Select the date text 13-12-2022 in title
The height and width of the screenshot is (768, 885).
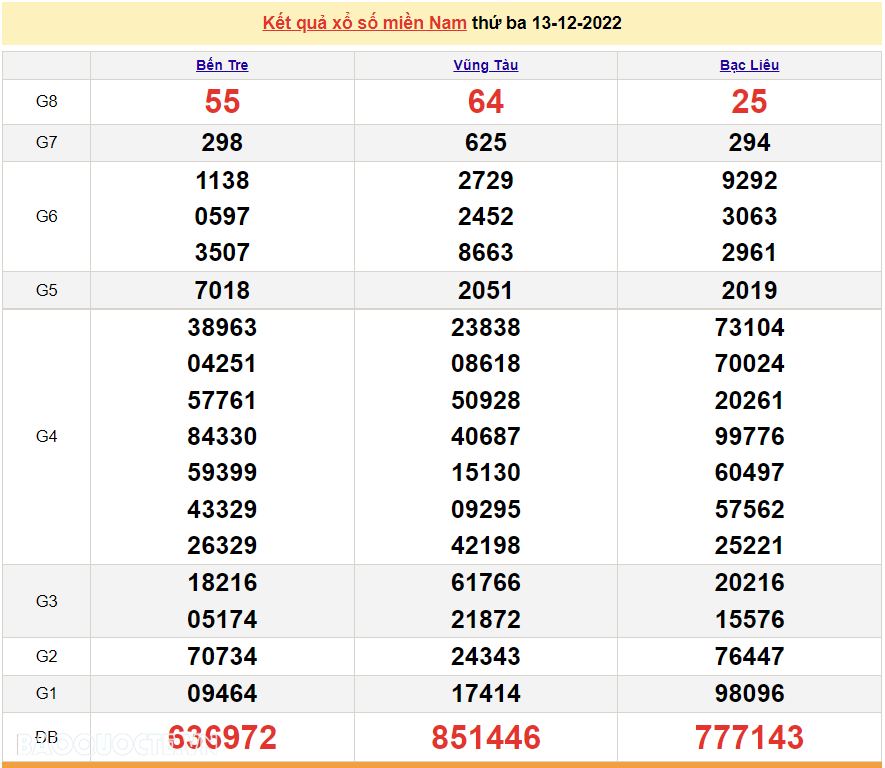(576, 23)
